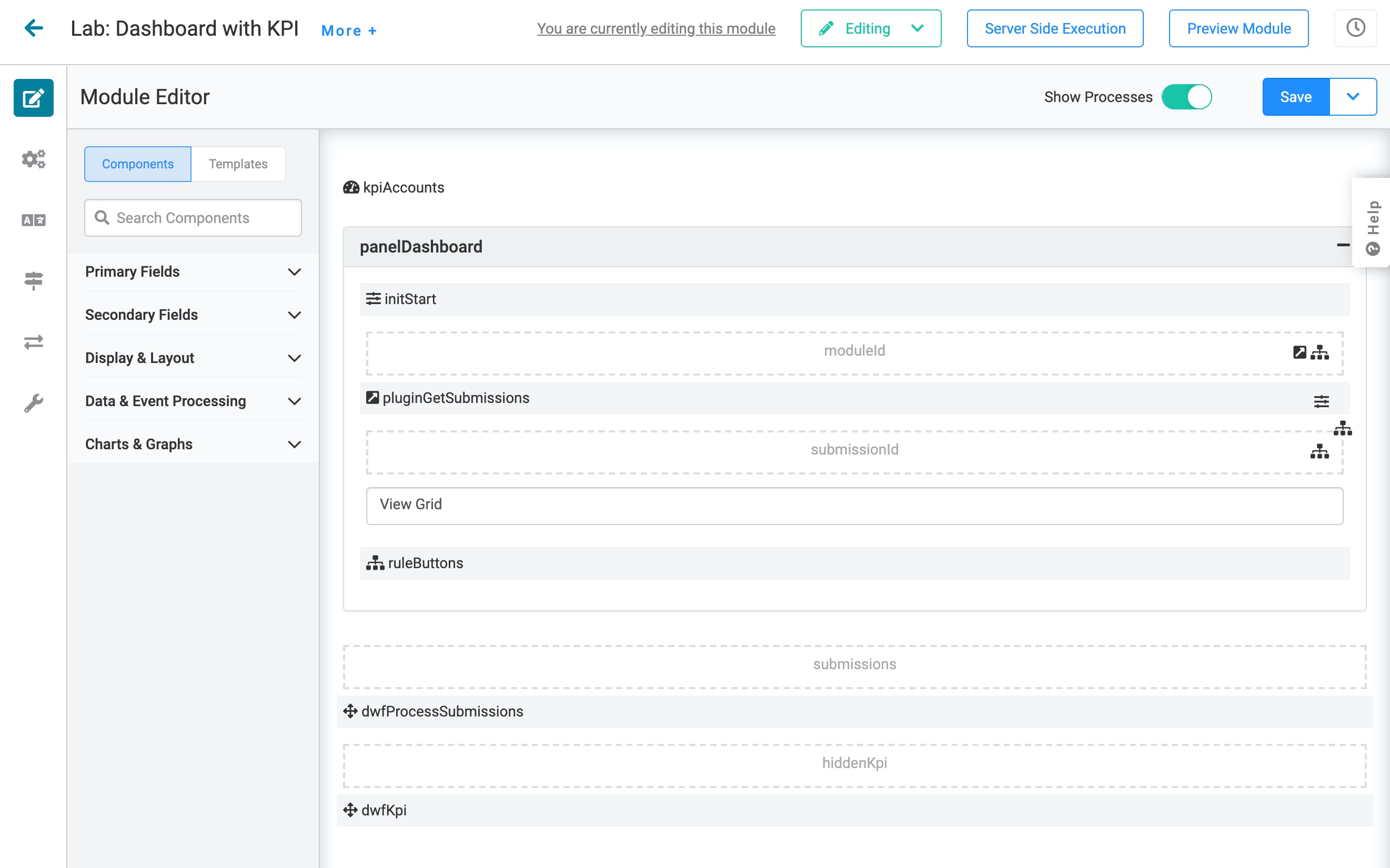Expand the Secondary Fields section
Image resolution: width=1390 pixels, height=868 pixels.
(193, 315)
